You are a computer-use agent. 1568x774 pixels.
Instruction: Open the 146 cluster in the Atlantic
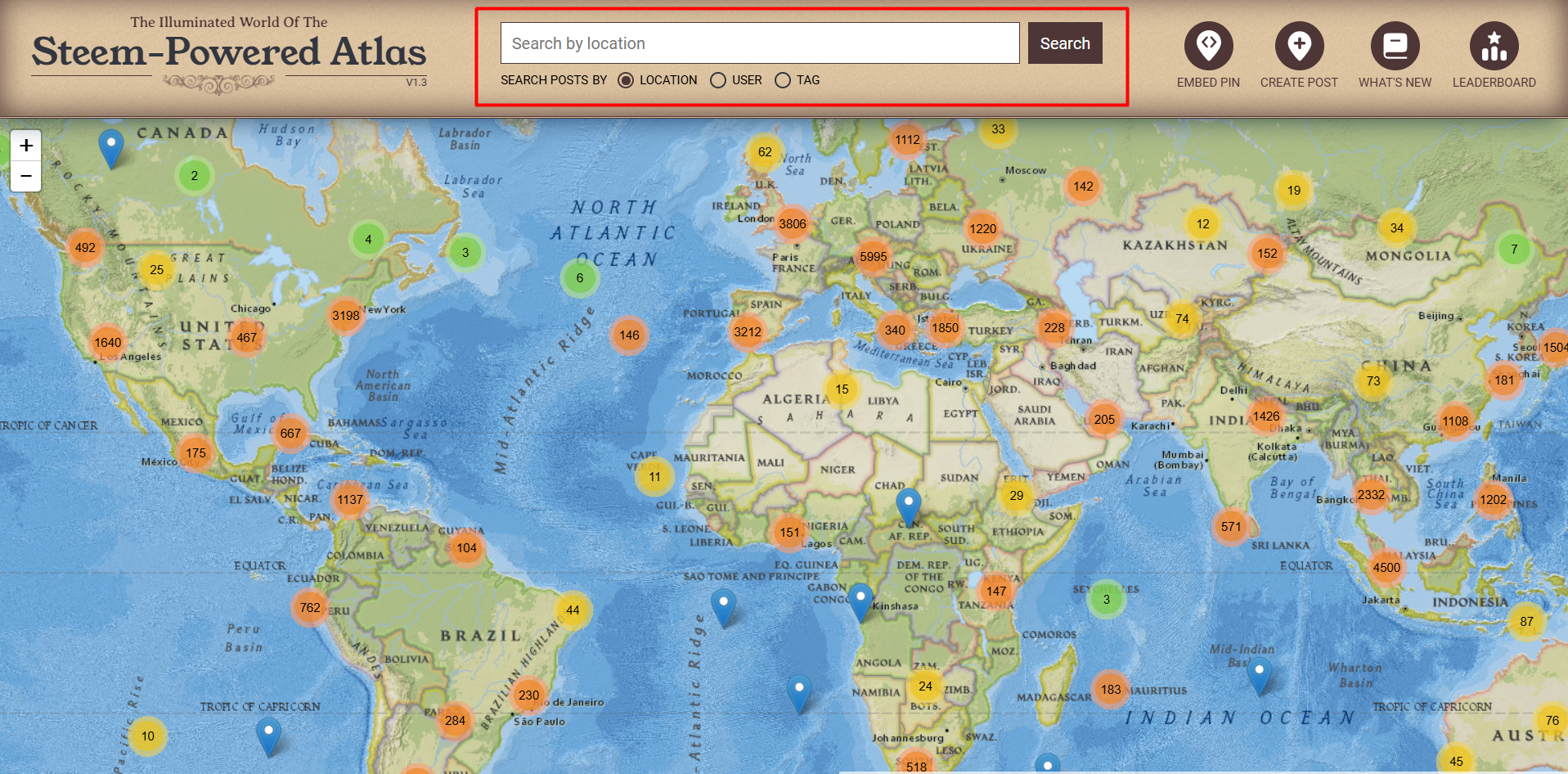click(x=630, y=335)
